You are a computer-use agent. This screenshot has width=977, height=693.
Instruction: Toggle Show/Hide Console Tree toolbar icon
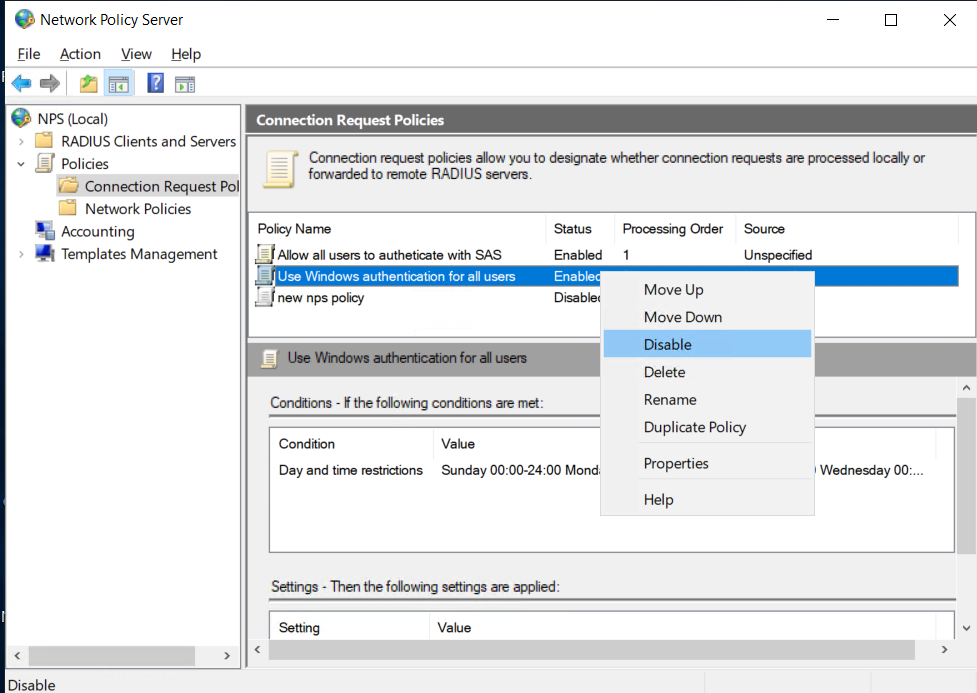[118, 84]
